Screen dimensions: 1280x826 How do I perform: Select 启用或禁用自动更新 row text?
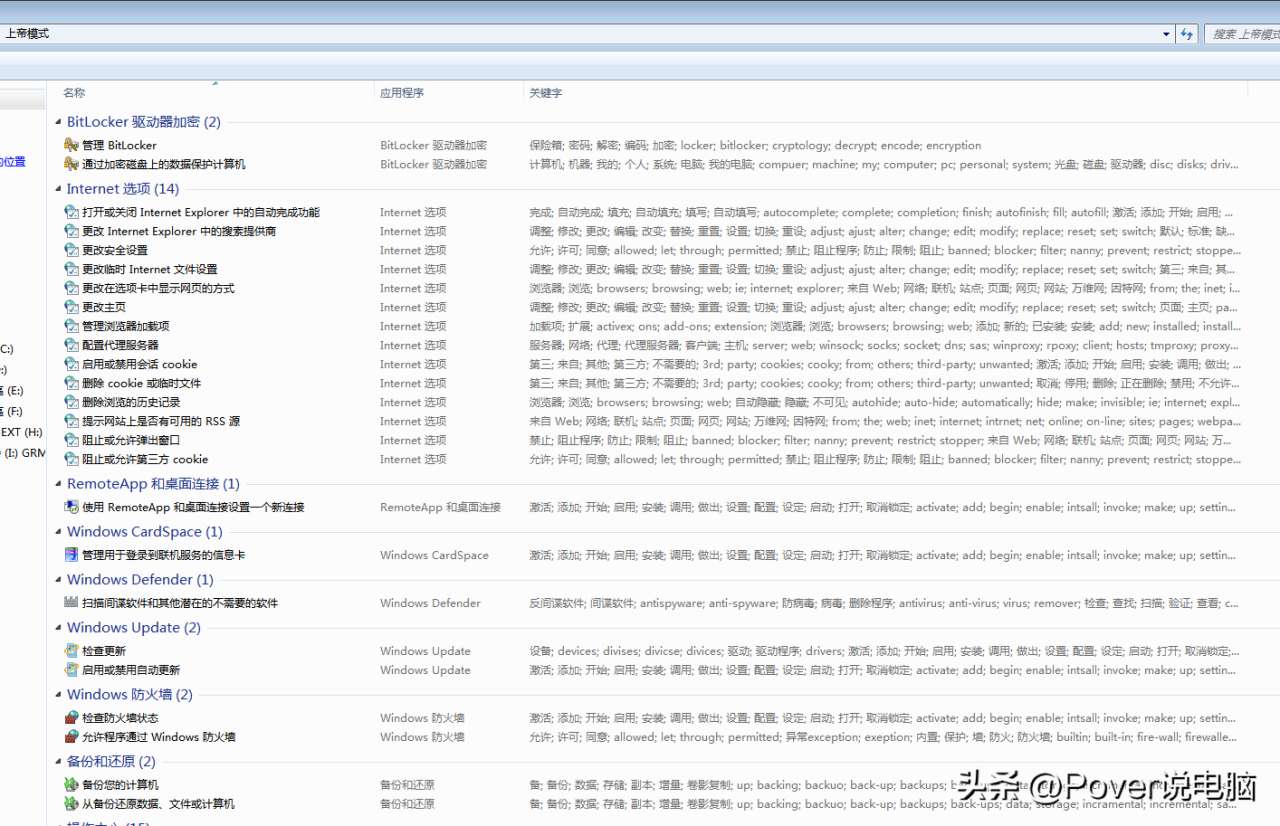point(131,670)
